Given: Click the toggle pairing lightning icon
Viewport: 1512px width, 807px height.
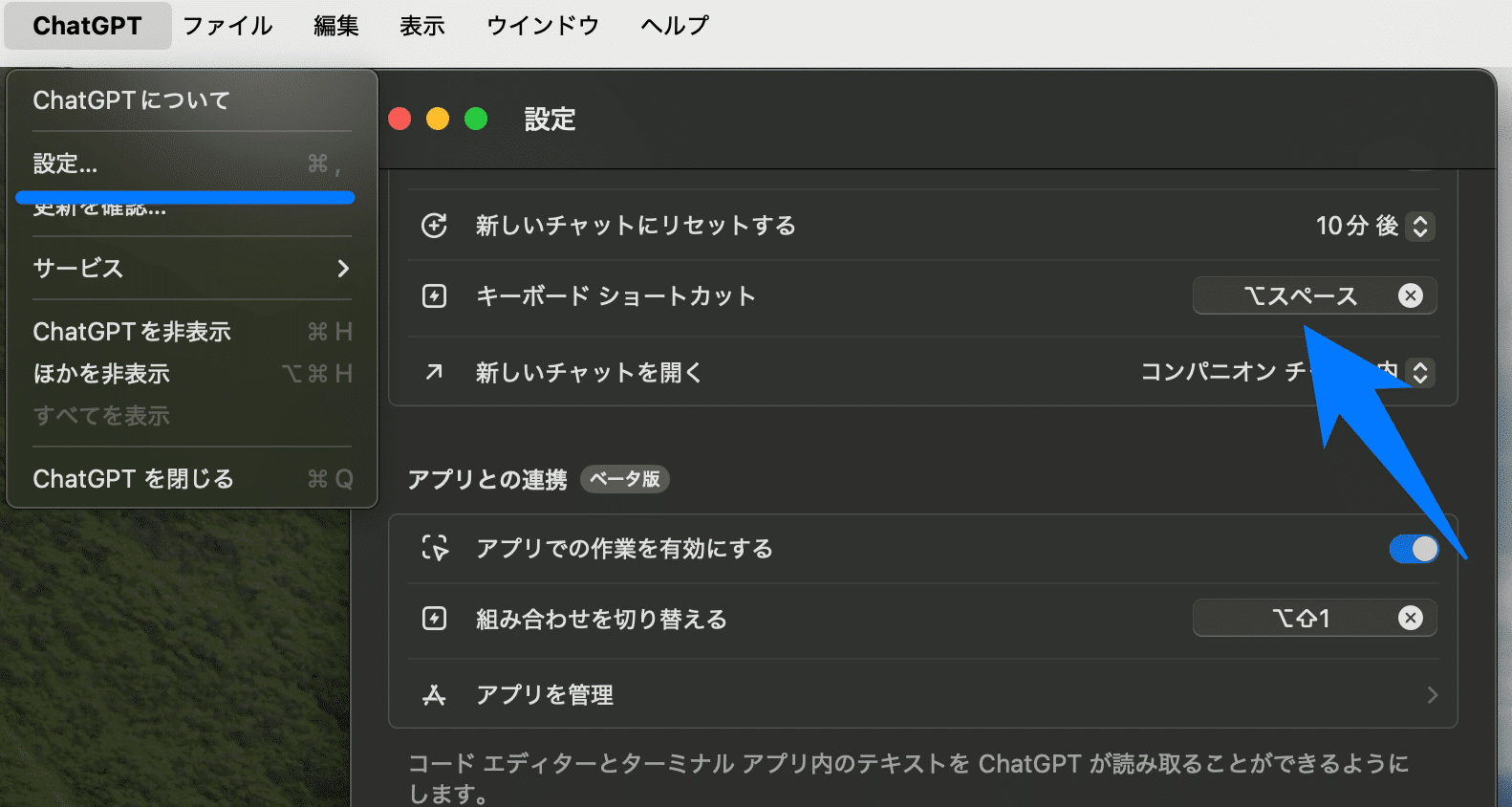Looking at the screenshot, I should 435,619.
